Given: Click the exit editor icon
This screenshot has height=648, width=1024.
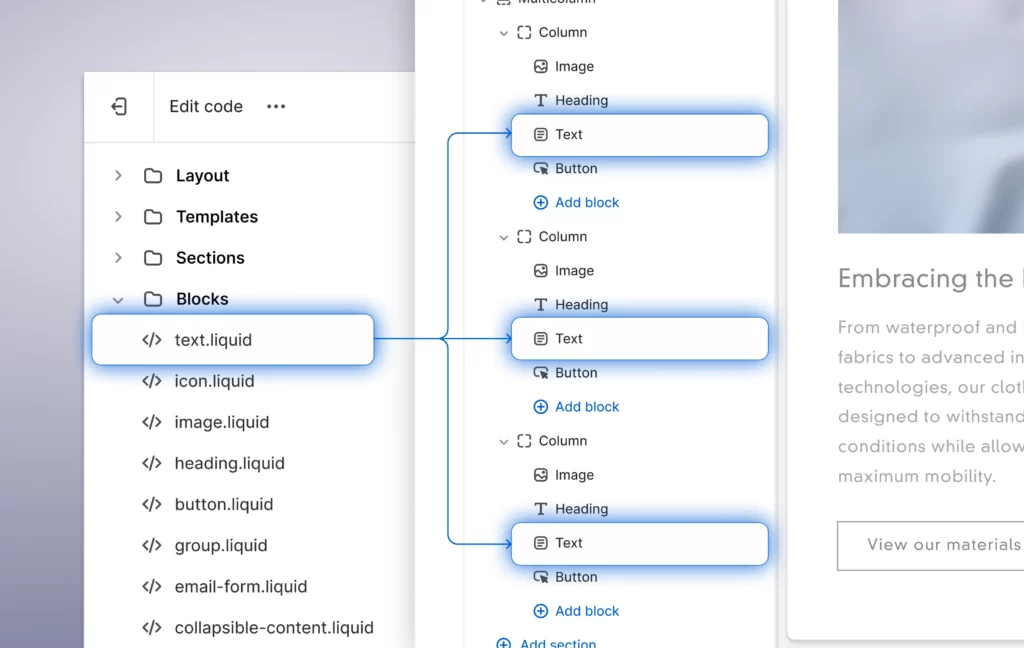Looking at the screenshot, I should click(x=119, y=106).
